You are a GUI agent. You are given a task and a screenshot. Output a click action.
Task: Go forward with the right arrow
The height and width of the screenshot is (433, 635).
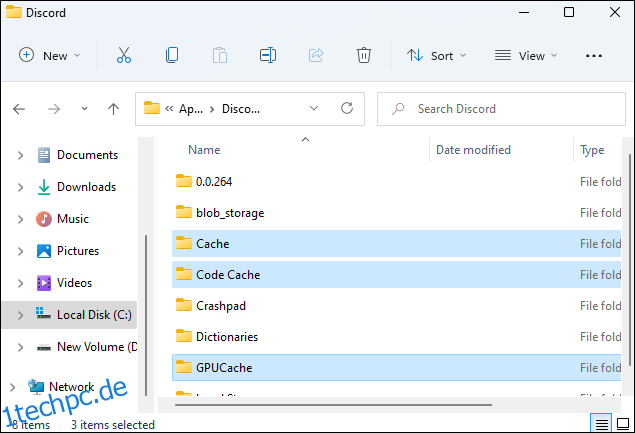click(x=54, y=109)
